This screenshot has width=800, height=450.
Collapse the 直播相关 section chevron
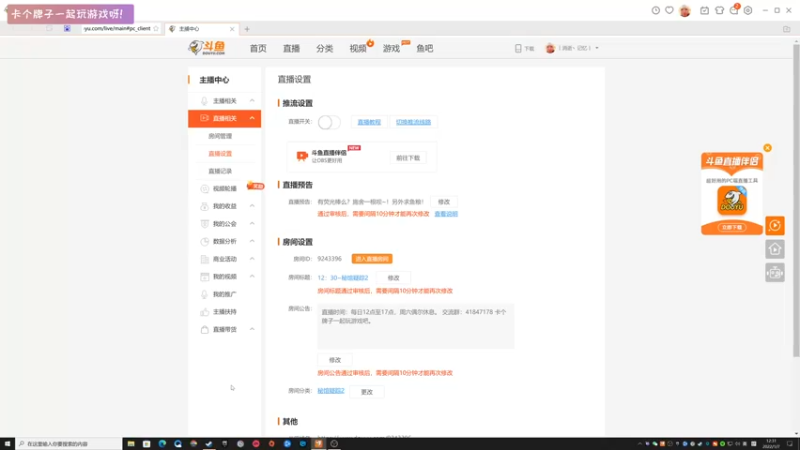point(252,118)
